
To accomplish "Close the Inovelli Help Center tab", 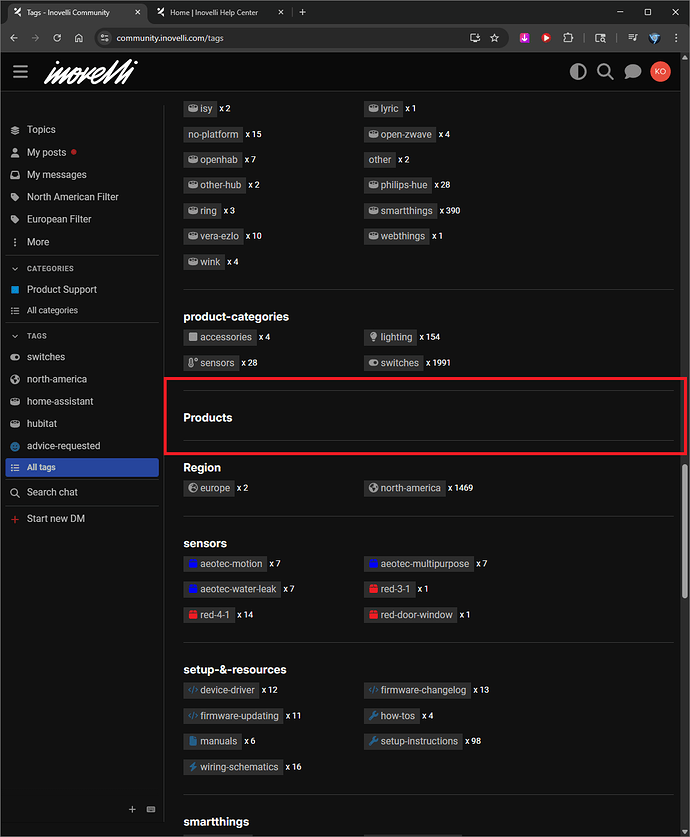I will (x=281, y=12).
